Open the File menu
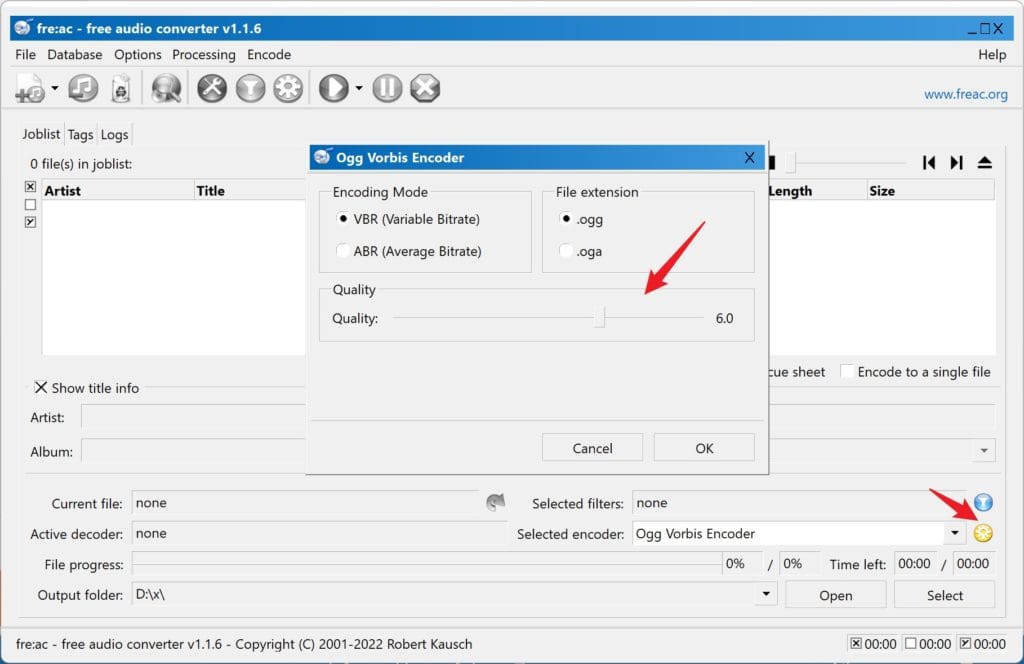1024x664 pixels. 25,55
